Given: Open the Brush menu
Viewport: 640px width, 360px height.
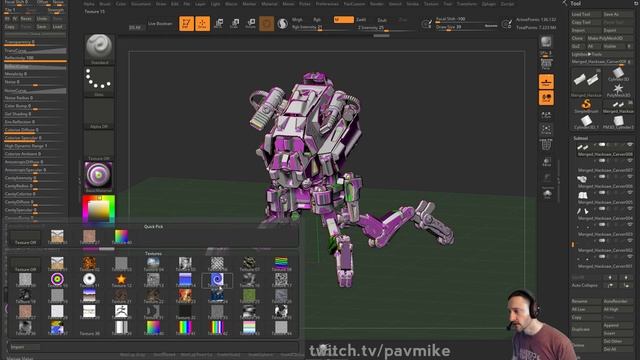Looking at the screenshot, I should 105,4.
